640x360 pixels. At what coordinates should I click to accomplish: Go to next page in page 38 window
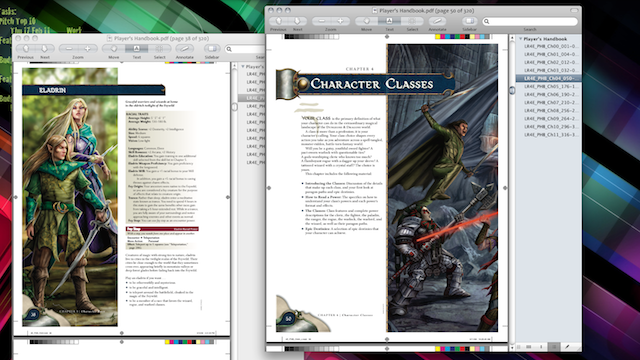[x=44, y=49]
